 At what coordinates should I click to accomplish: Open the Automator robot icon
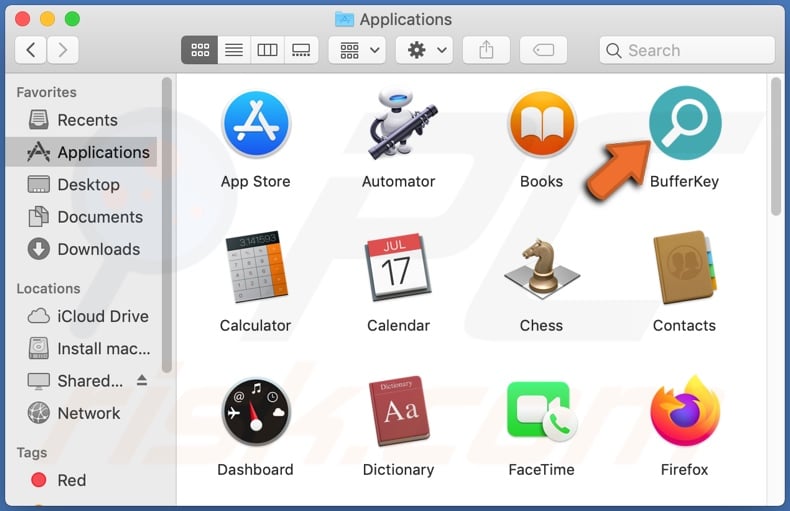coord(402,124)
